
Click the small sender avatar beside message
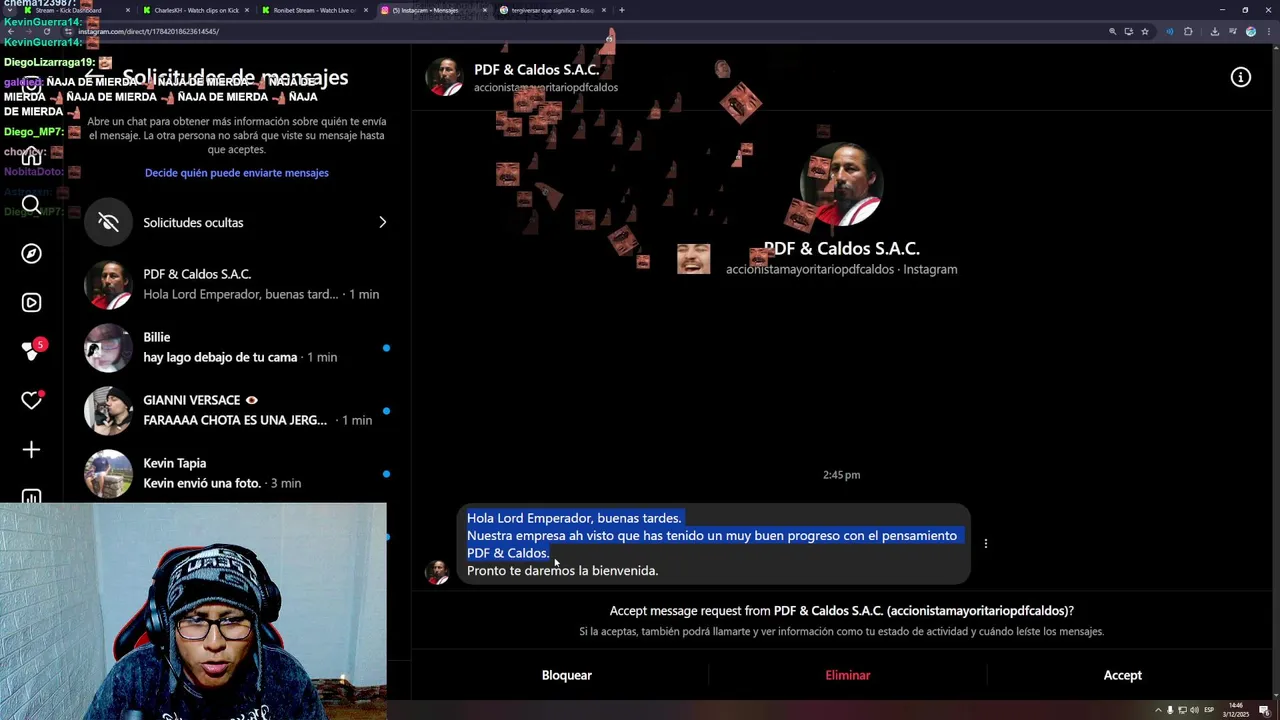tap(437, 572)
